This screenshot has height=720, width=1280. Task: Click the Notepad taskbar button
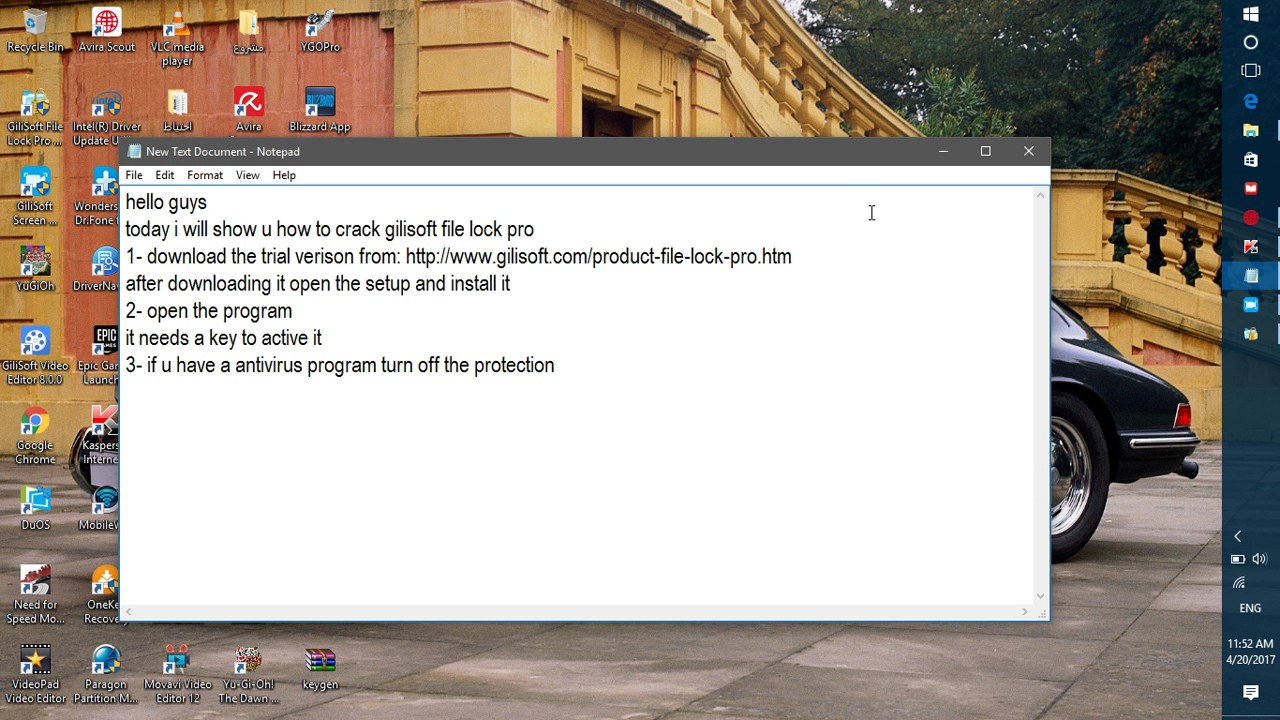(1251, 275)
